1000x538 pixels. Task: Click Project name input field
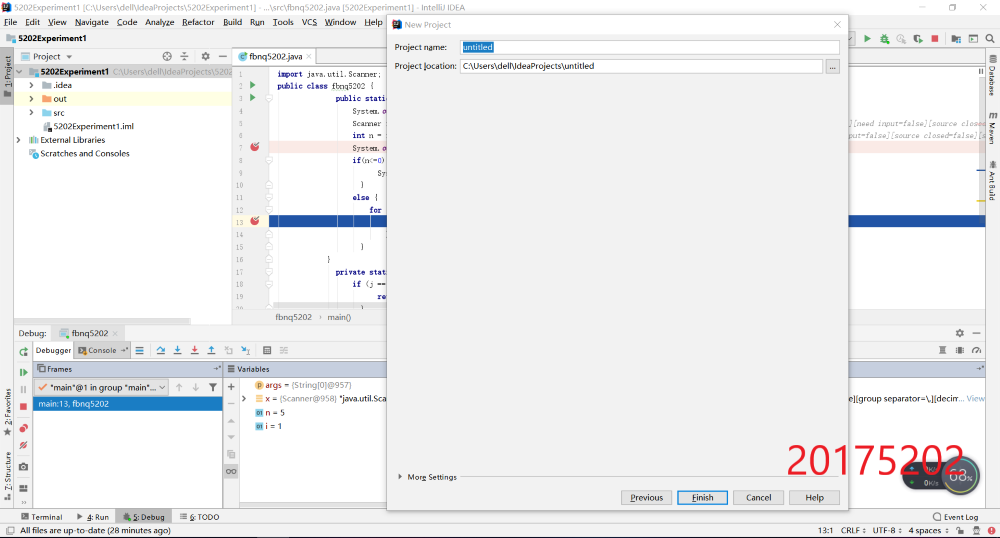649,47
